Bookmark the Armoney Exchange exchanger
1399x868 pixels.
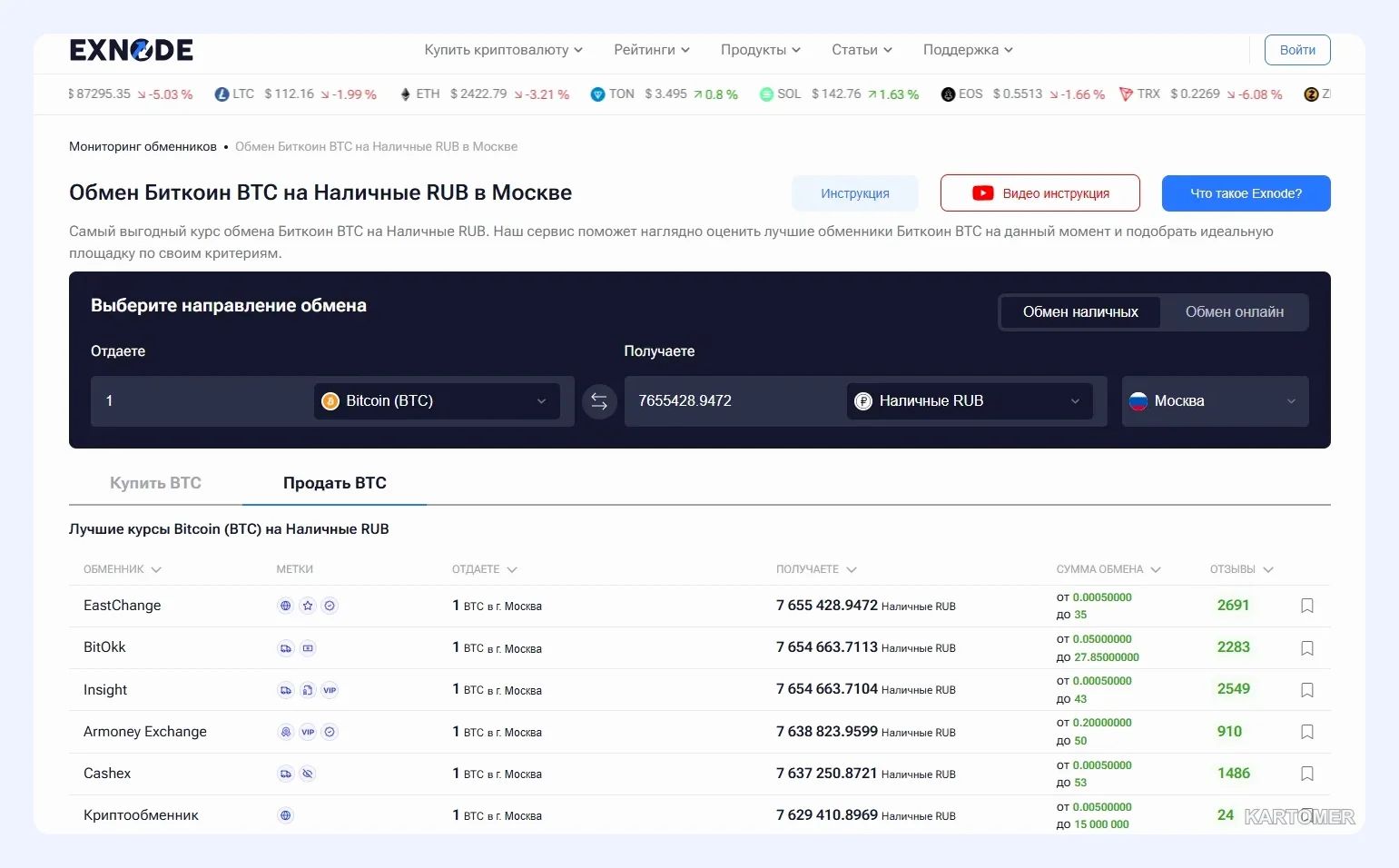coord(1307,732)
